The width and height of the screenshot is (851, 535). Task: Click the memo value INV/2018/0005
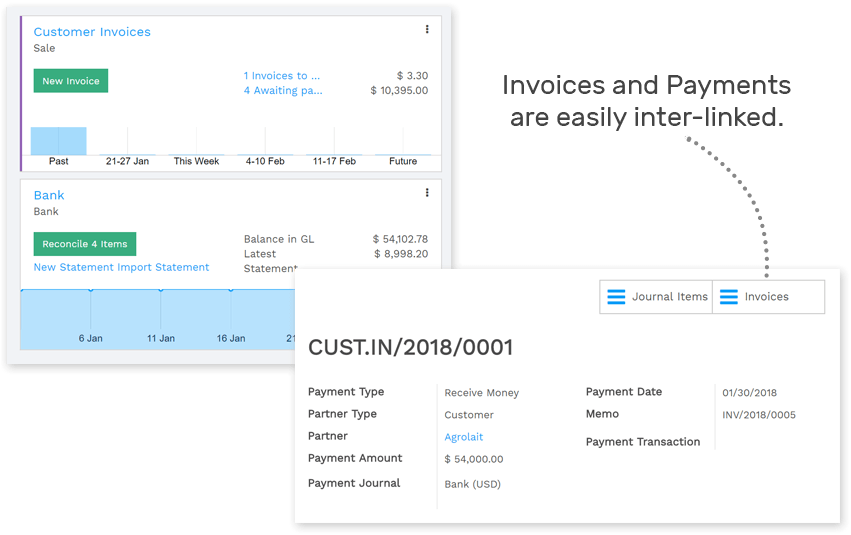pos(758,415)
